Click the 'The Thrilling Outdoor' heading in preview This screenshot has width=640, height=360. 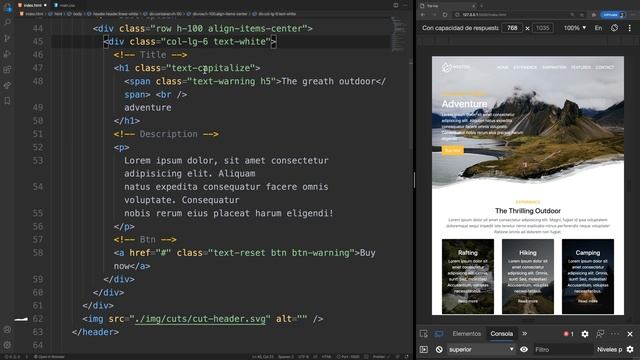[x=528, y=211]
